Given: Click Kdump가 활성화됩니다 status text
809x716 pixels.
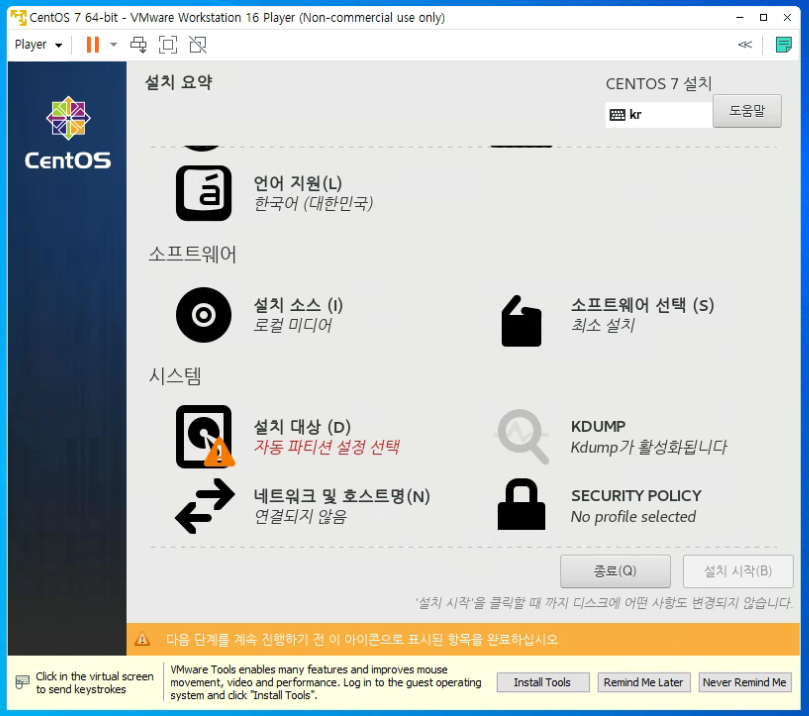Looking at the screenshot, I should (x=649, y=447).
